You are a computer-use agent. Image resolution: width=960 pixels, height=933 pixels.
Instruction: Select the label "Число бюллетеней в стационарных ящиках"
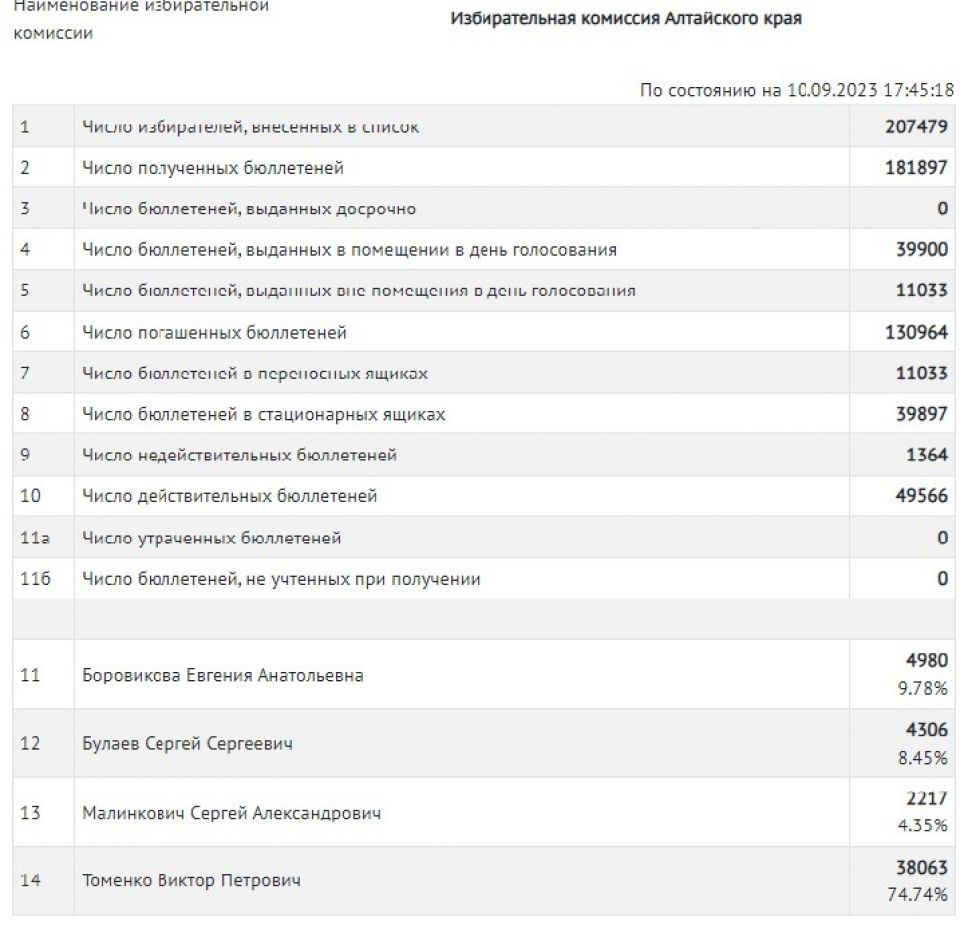click(263, 414)
